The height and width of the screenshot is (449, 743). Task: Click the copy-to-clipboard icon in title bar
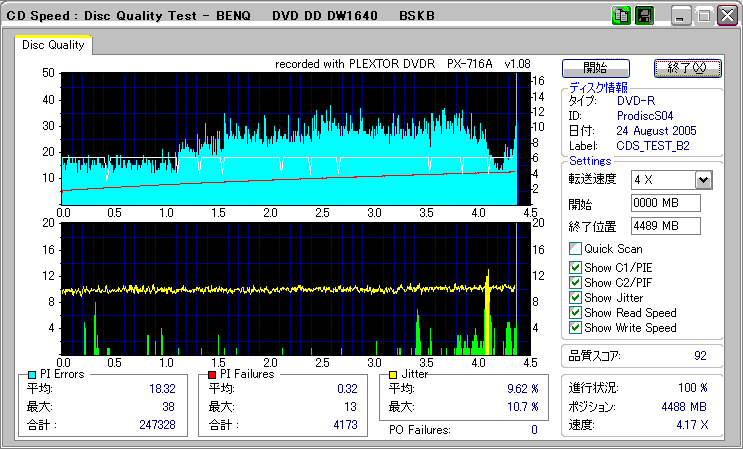[x=621, y=16]
